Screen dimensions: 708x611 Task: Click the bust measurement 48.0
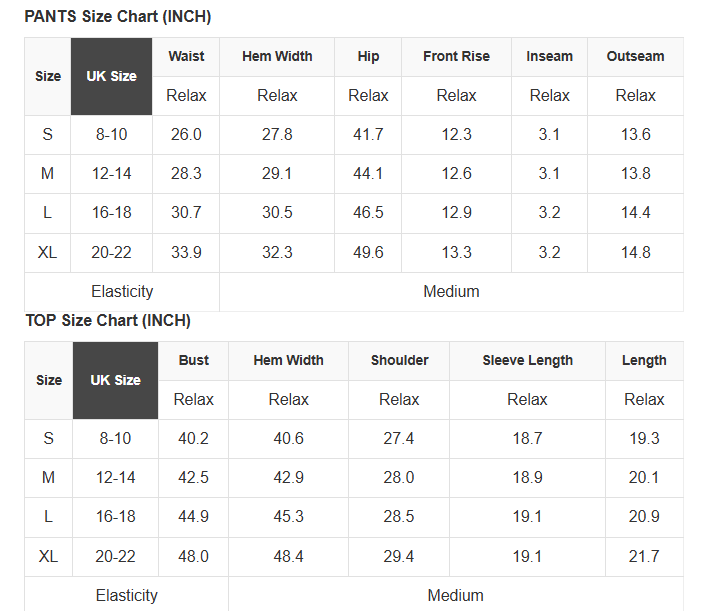194,556
